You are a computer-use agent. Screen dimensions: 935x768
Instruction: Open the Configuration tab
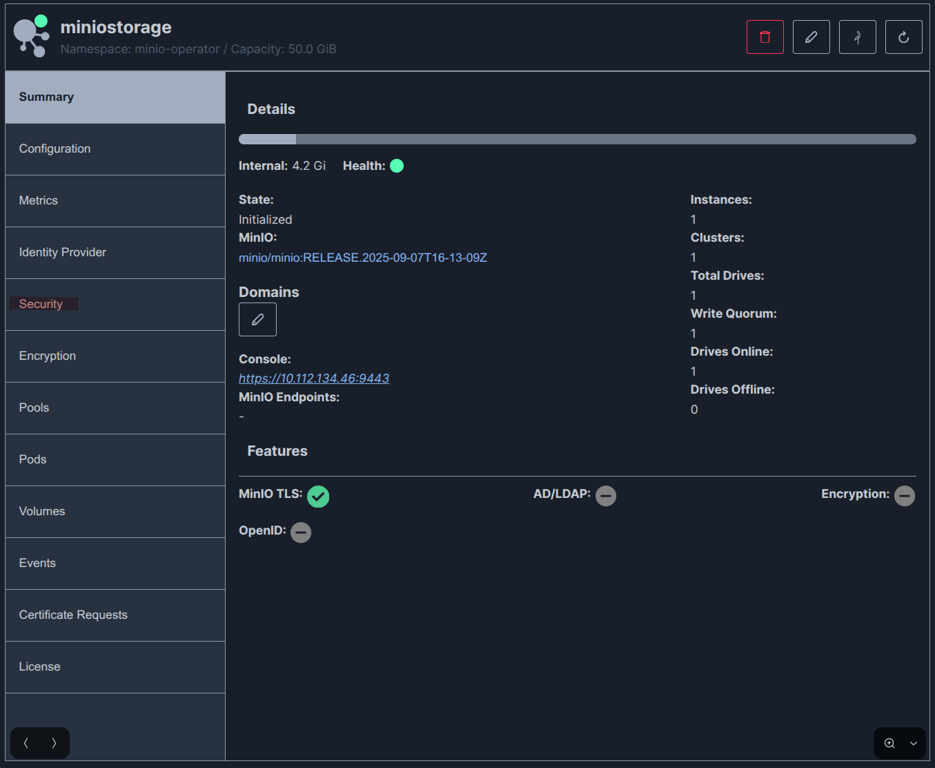[115, 149]
